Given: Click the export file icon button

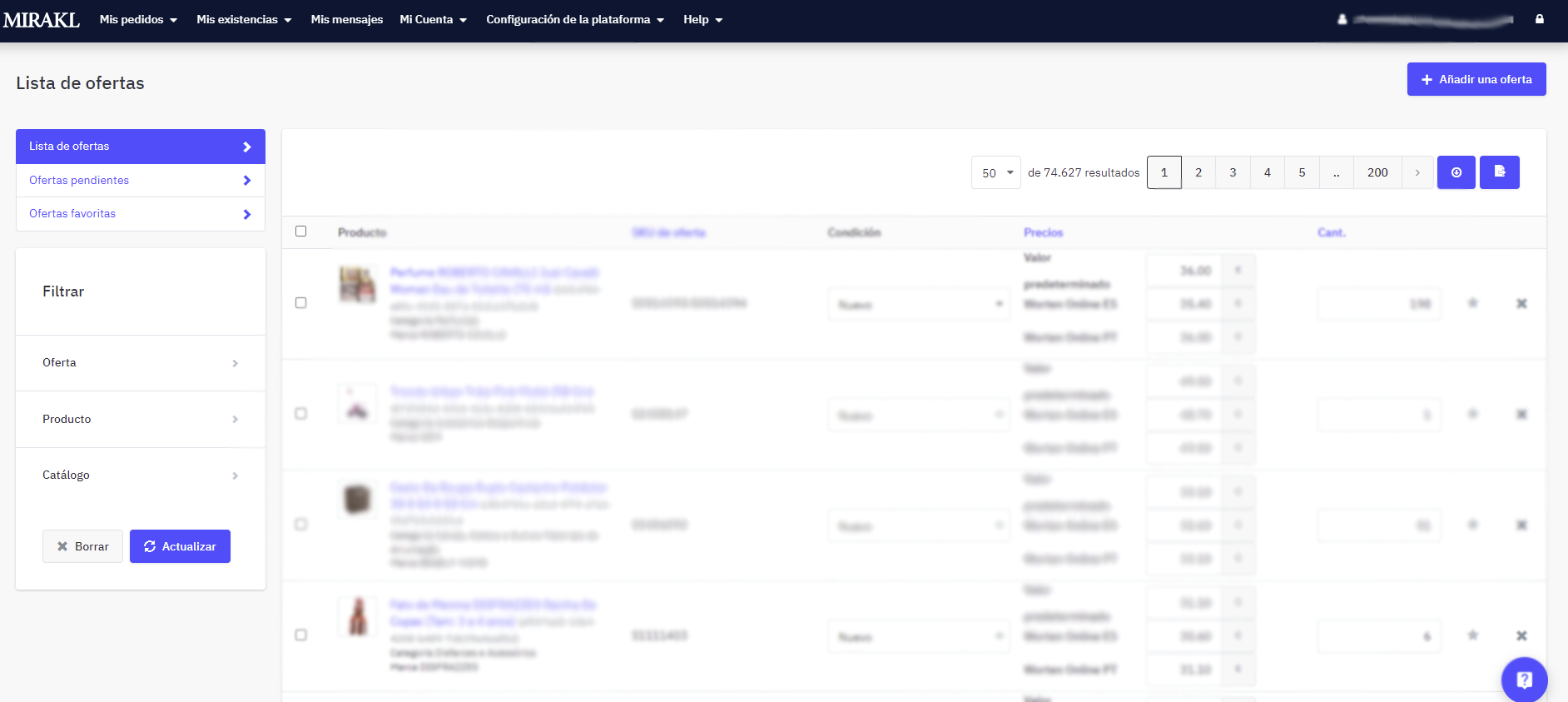Looking at the screenshot, I should tap(1499, 172).
